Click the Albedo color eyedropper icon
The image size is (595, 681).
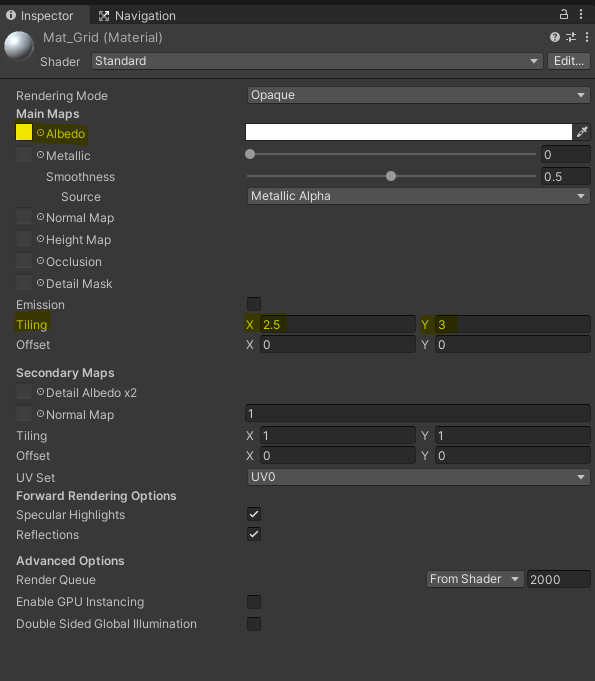point(582,132)
